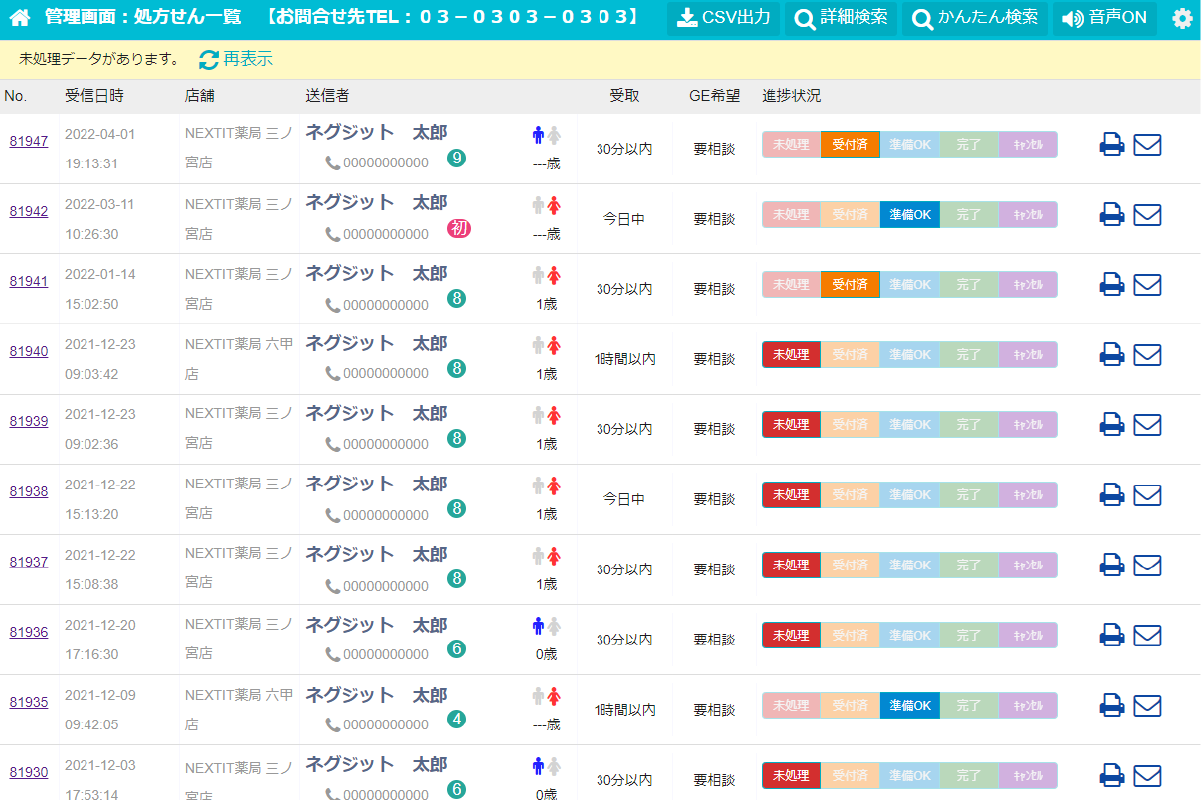Mark row 81939 as 受付済

[x=850, y=425]
